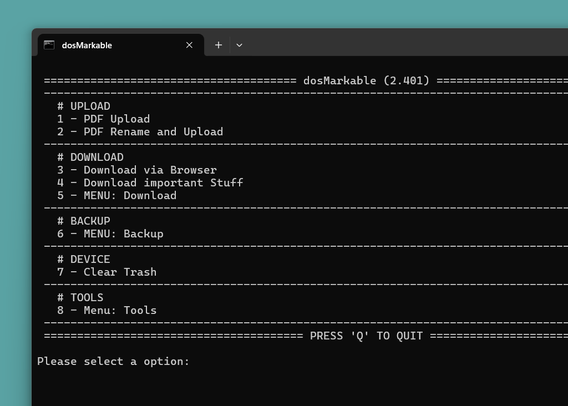The width and height of the screenshot is (568, 406).
Task: Click '6 - MENU: Backup' line
Action: click(110, 234)
